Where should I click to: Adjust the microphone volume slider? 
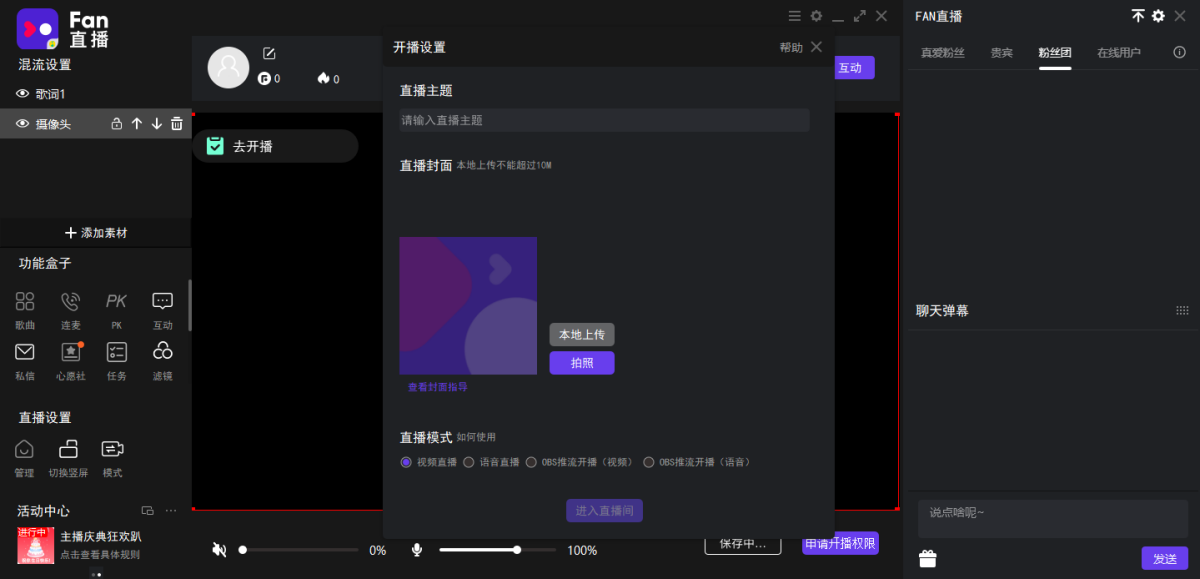[516, 549]
